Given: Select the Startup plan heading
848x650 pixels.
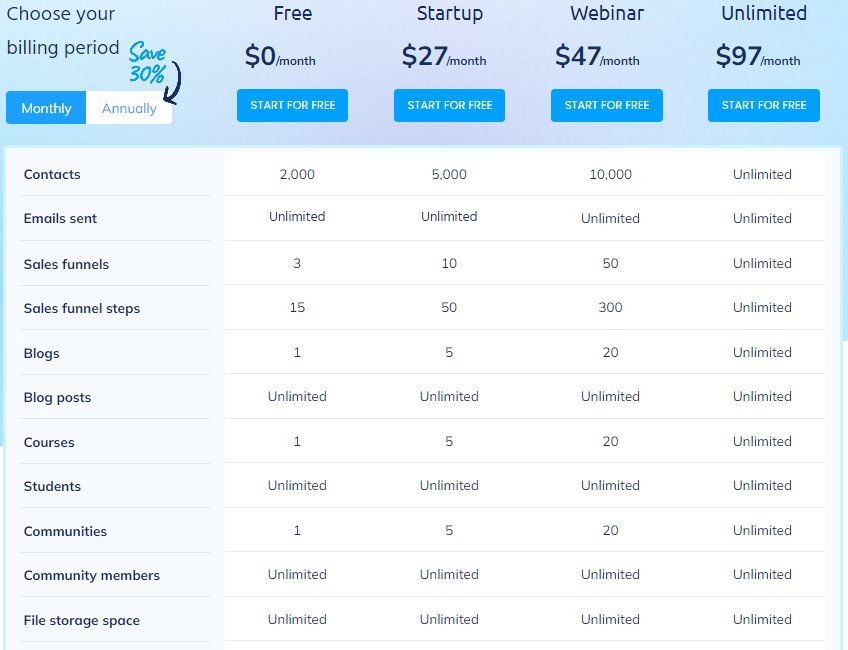Looking at the screenshot, I should [449, 14].
